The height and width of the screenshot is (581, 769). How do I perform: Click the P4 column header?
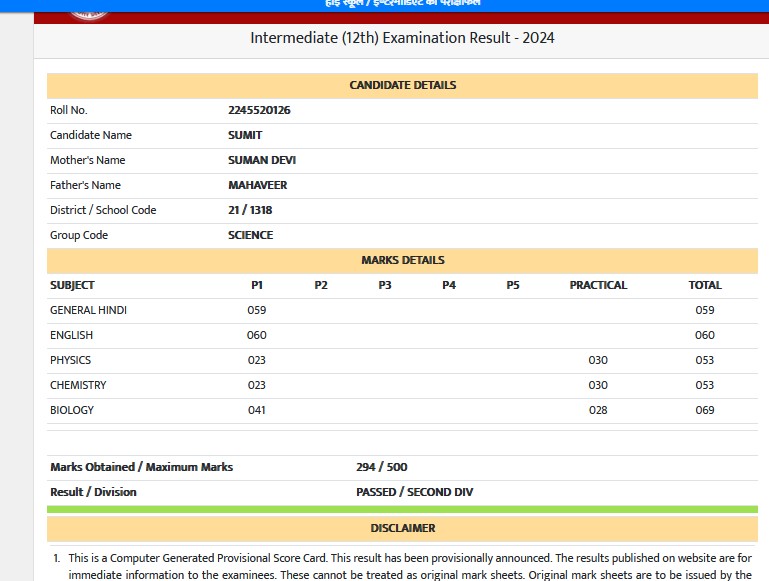[x=449, y=285]
